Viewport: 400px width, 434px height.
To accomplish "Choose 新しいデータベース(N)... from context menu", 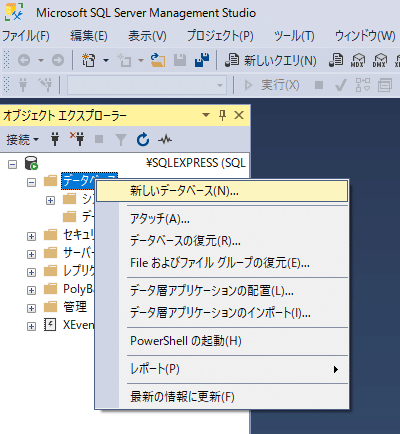I will point(222,191).
